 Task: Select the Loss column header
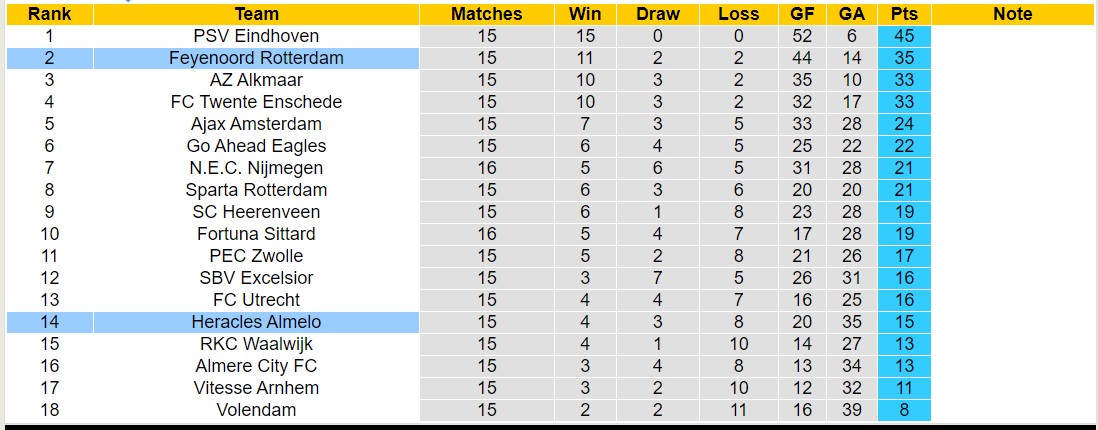[738, 14]
